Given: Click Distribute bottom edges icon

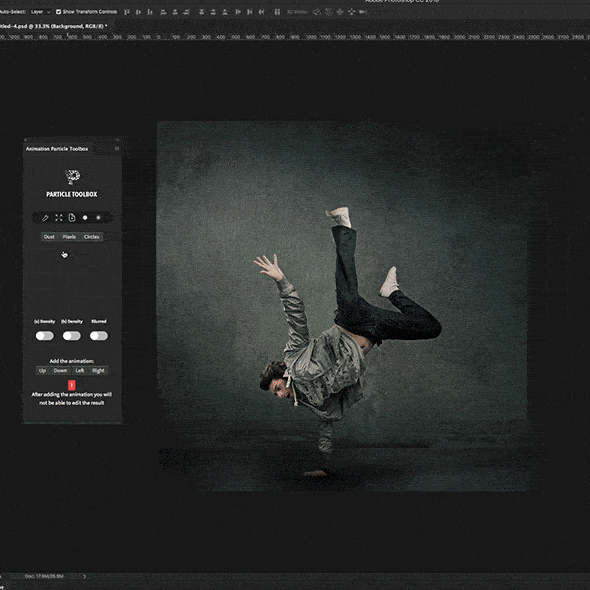Looking at the screenshot, I should [x=225, y=12].
